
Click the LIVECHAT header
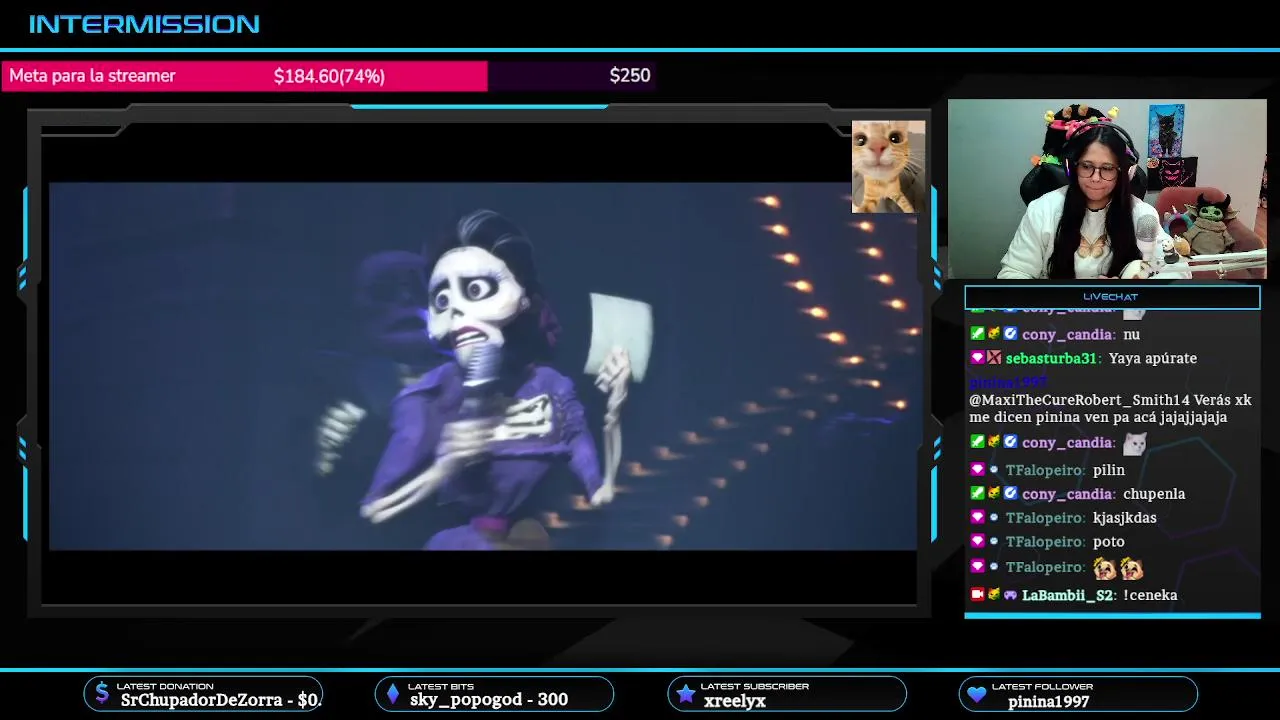pyautogui.click(x=1111, y=297)
